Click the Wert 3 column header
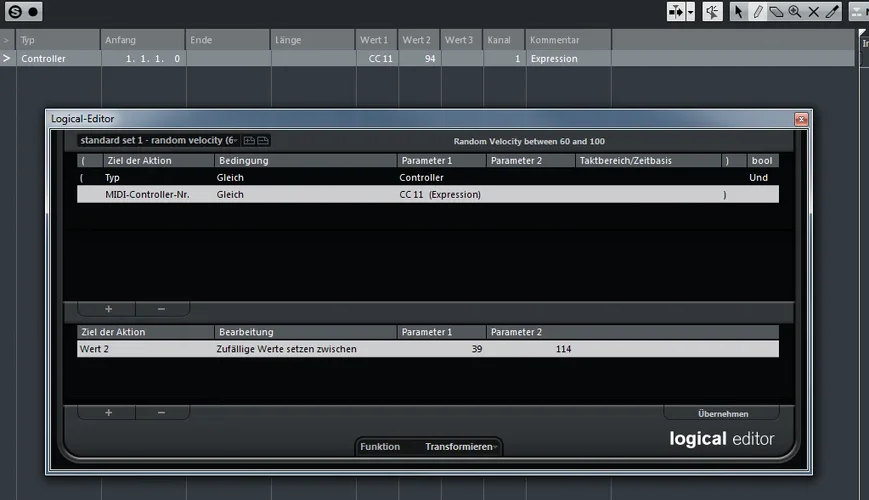 point(461,40)
